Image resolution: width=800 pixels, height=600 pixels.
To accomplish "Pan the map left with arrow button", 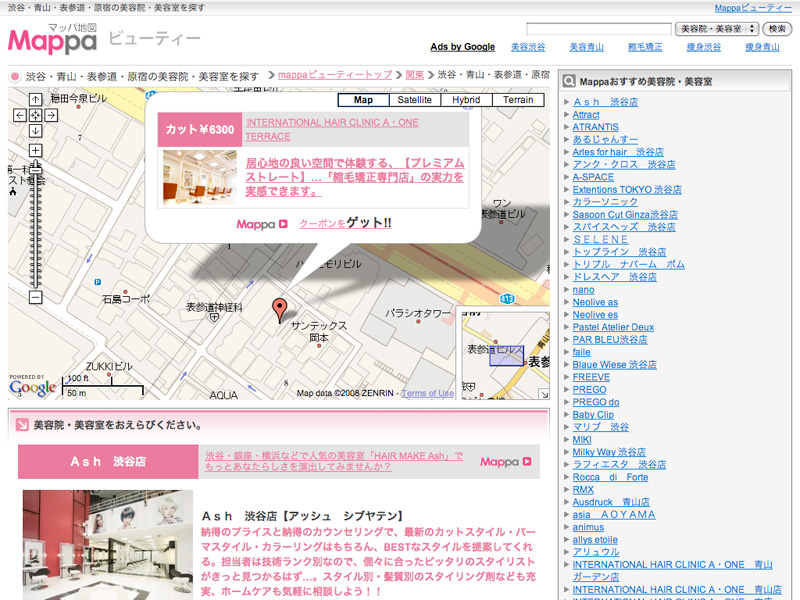I will click(x=20, y=115).
